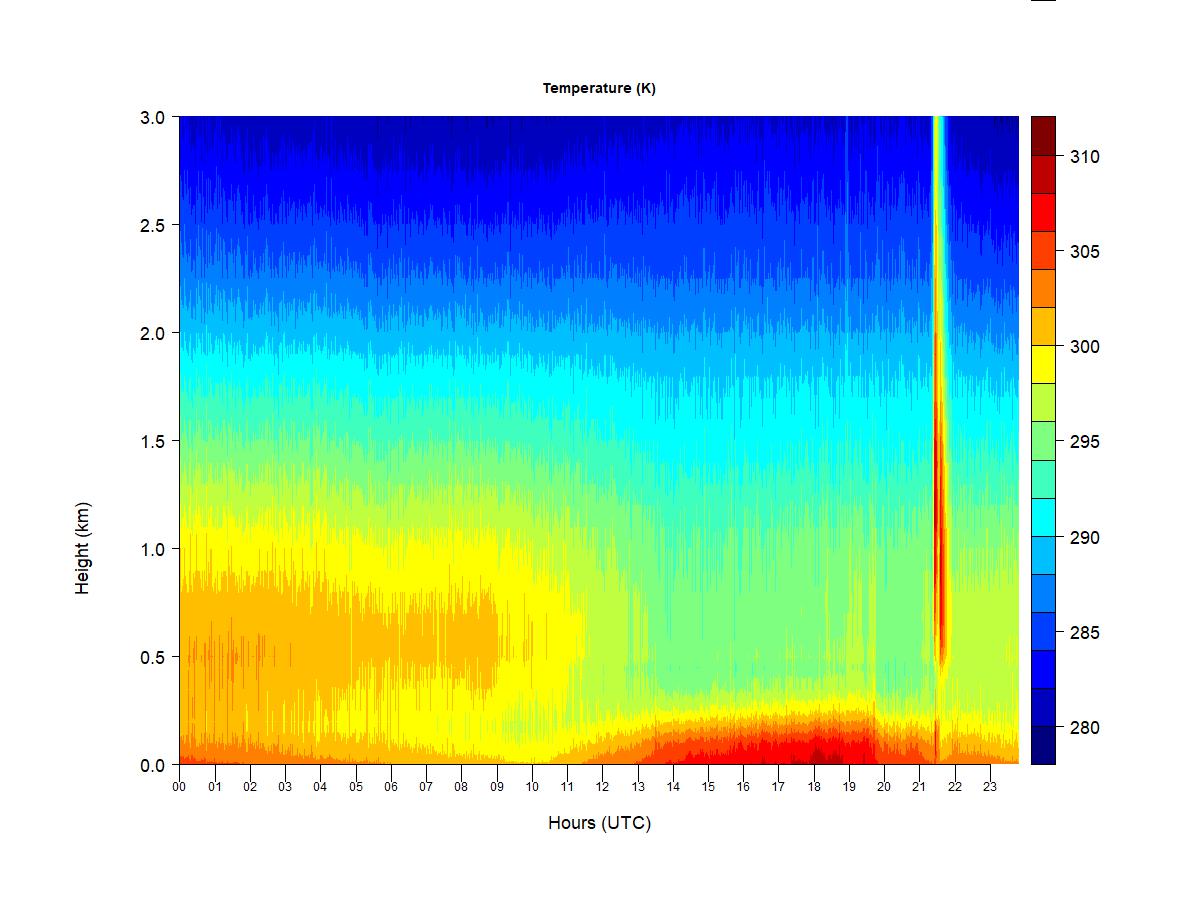Click the 03 hour tick label

[x=285, y=787]
